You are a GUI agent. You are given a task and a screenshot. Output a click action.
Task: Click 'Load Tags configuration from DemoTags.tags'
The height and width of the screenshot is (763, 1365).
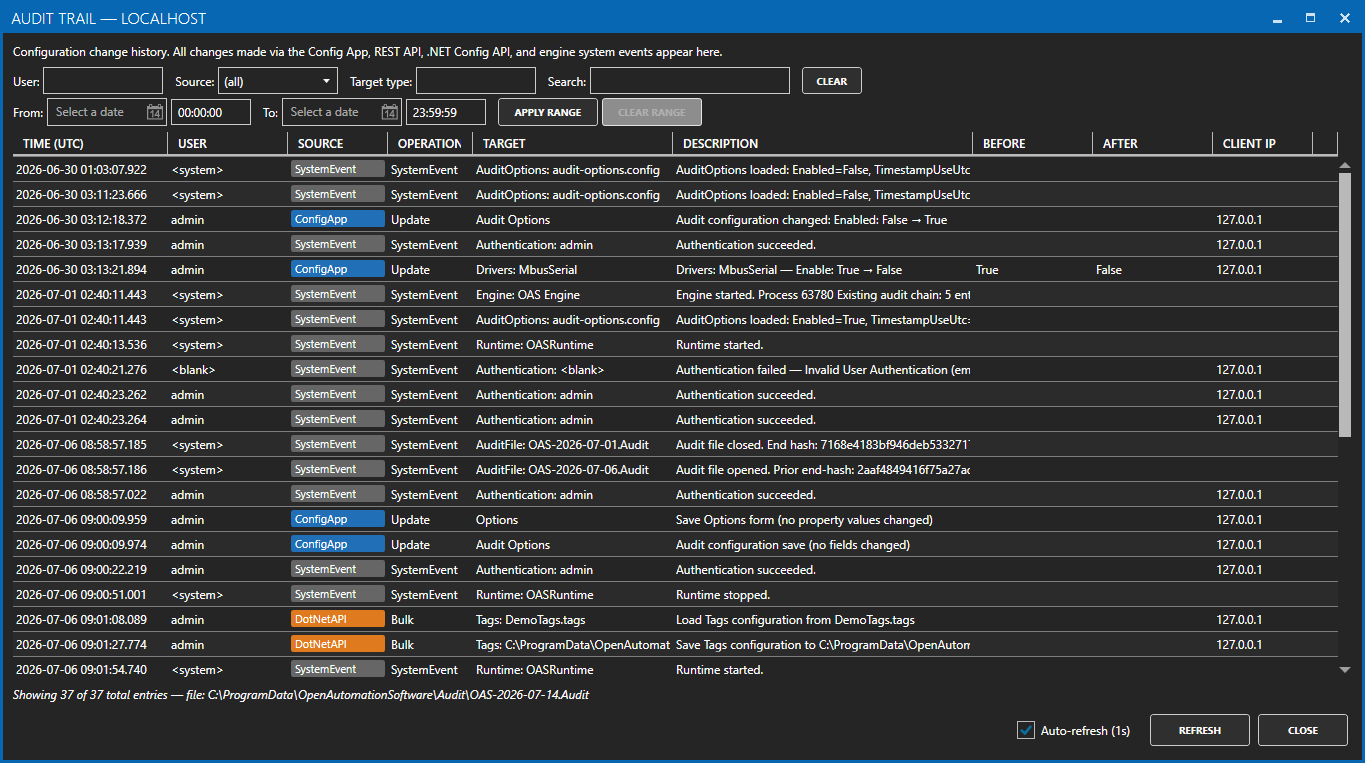tap(795, 620)
